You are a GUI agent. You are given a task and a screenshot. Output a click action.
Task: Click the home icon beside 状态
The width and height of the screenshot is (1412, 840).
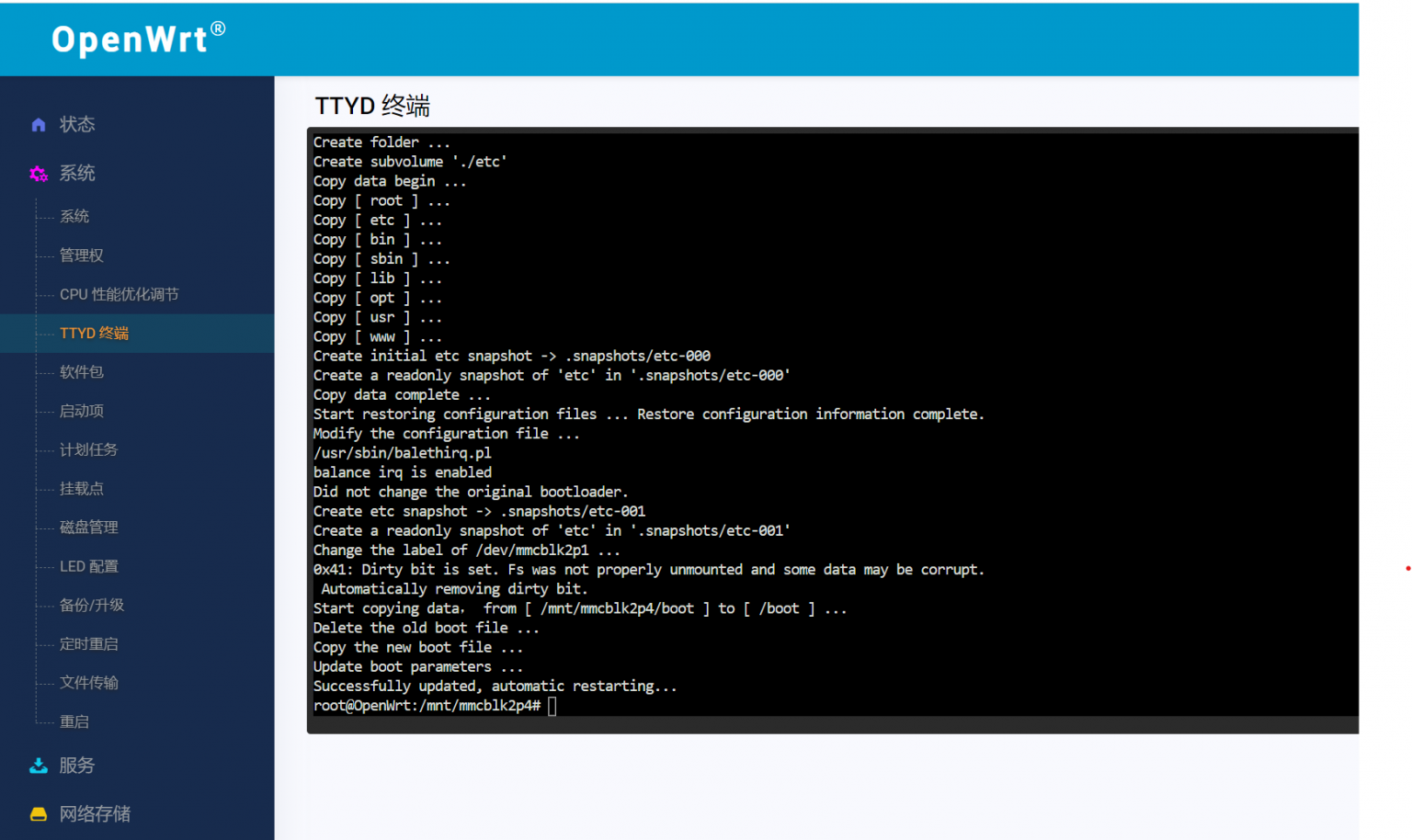[39, 125]
